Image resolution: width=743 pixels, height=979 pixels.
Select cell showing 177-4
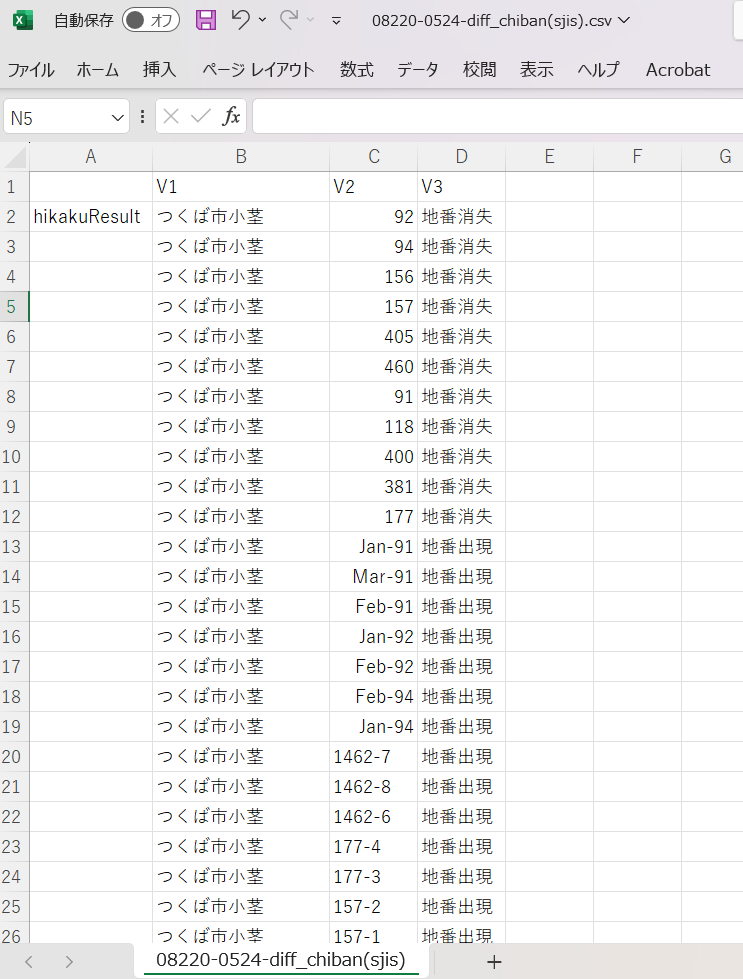[373, 847]
